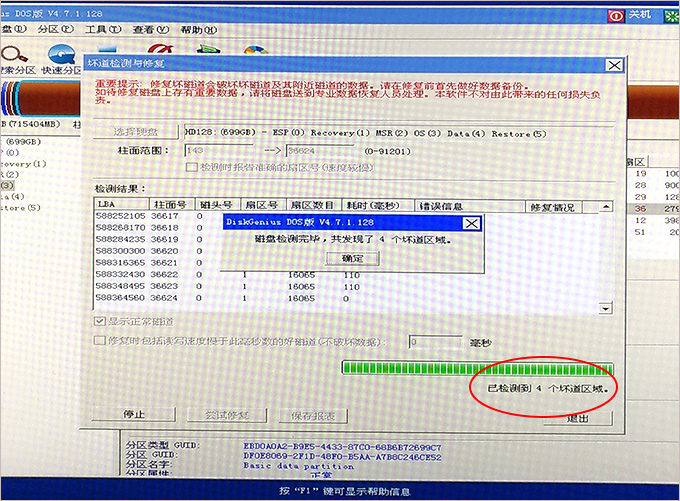
Task: Close the DiskGenius DOS版 message box
Action: click(x=471, y=223)
